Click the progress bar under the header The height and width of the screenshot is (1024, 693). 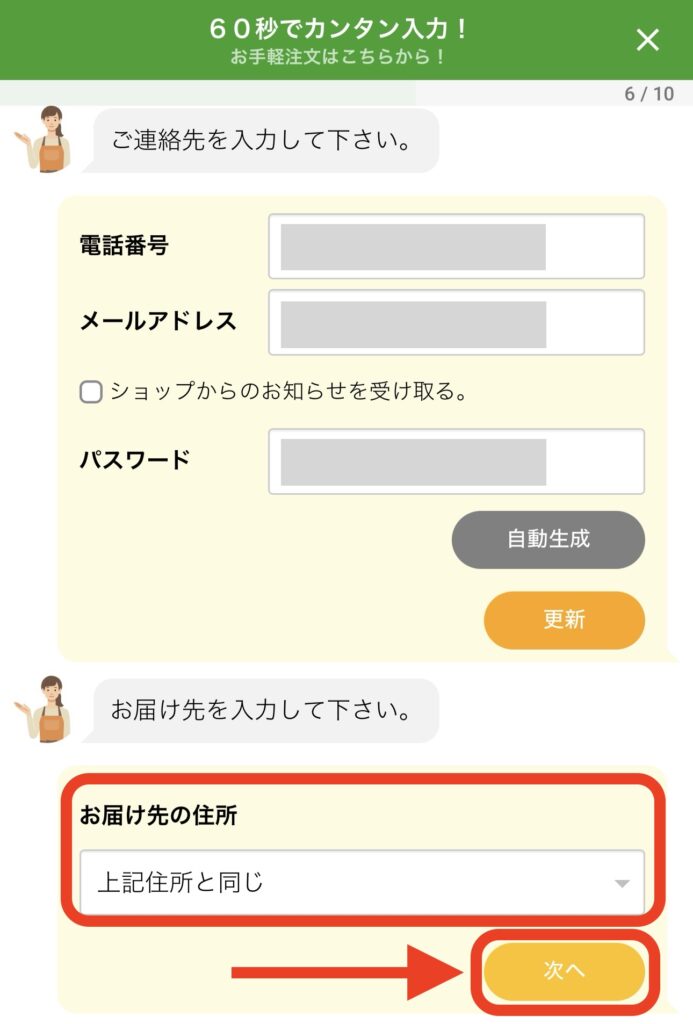(x=346, y=93)
